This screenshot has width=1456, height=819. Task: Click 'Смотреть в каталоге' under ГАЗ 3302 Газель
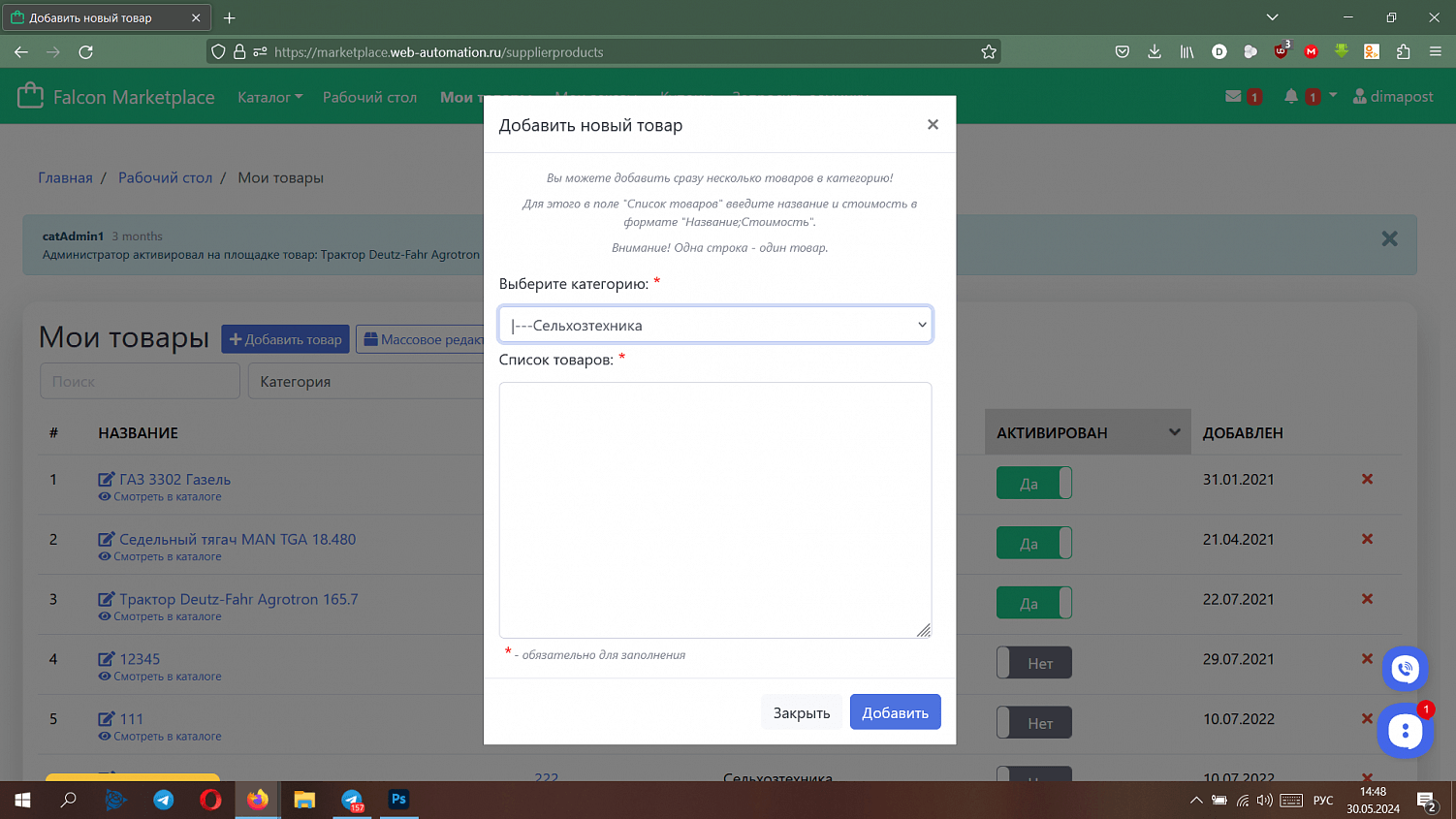168,496
